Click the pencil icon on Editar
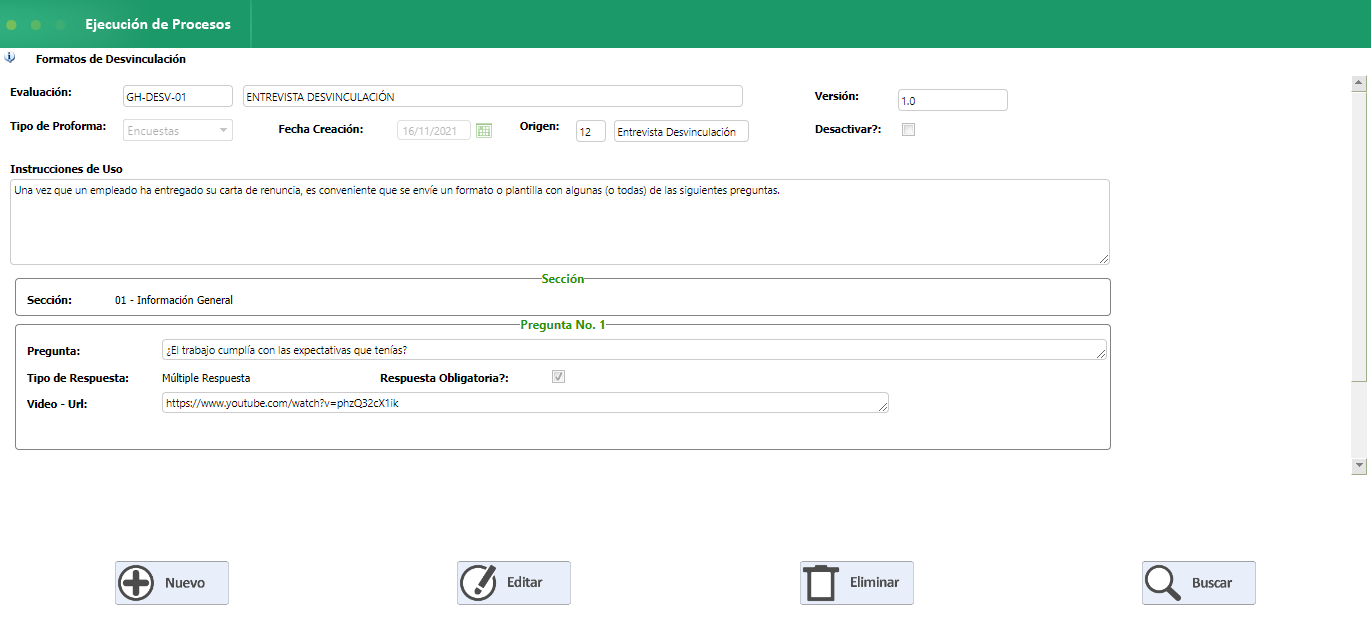 [478, 582]
